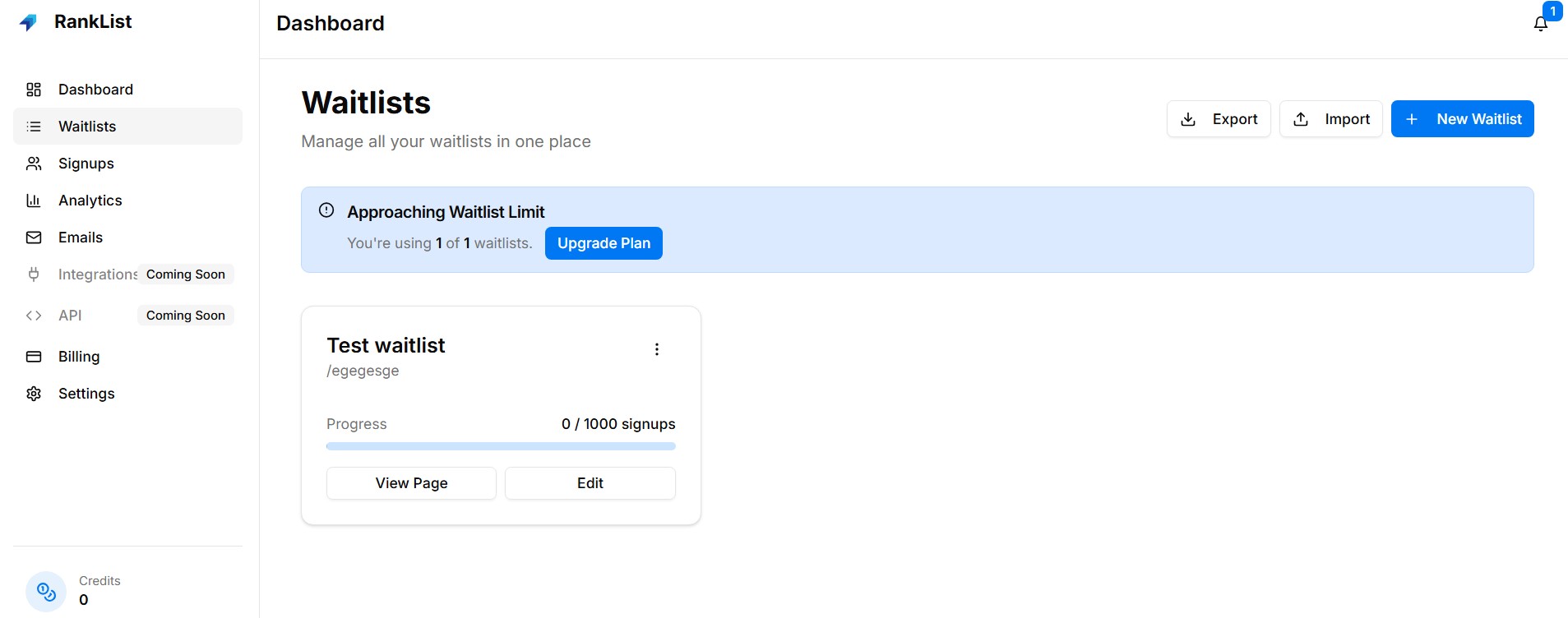Click the Billing card icon
The width and height of the screenshot is (1568, 618).
tap(34, 357)
